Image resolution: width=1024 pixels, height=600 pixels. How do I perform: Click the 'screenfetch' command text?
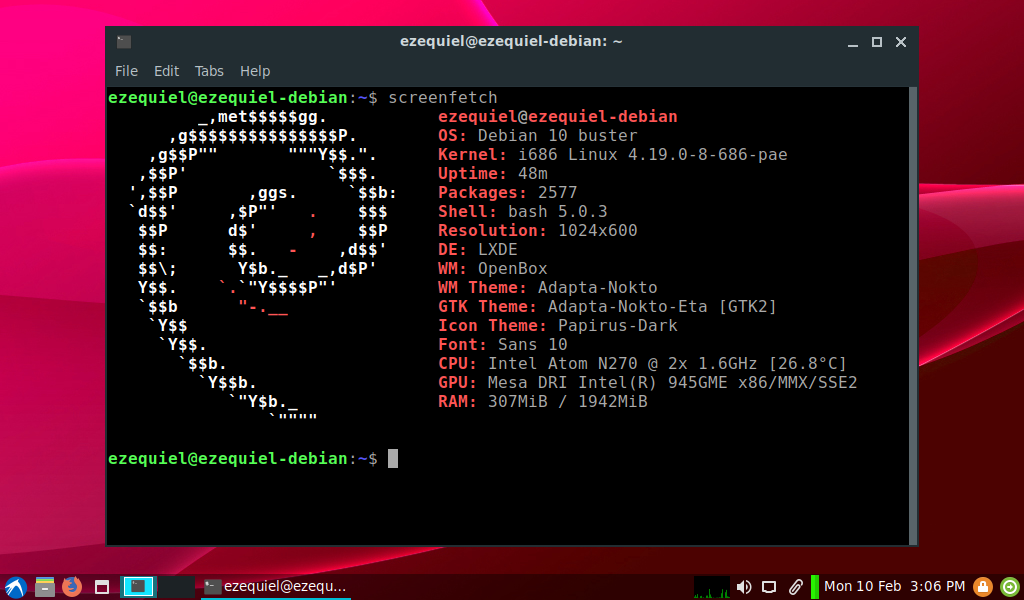[443, 97]
